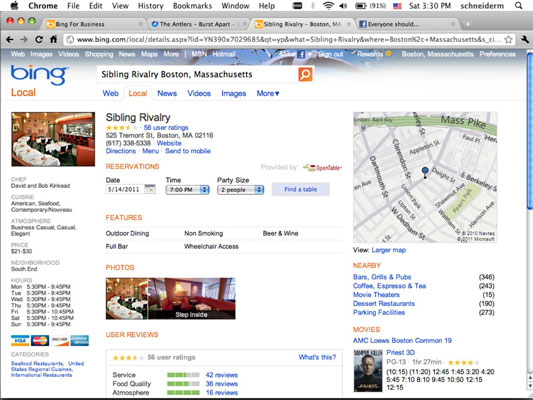Image resolution: width=533 pixels, height=400 pixels.
Task: Open Priest 3D movie link
Action: pyautogui.click(x=400, y=352)
